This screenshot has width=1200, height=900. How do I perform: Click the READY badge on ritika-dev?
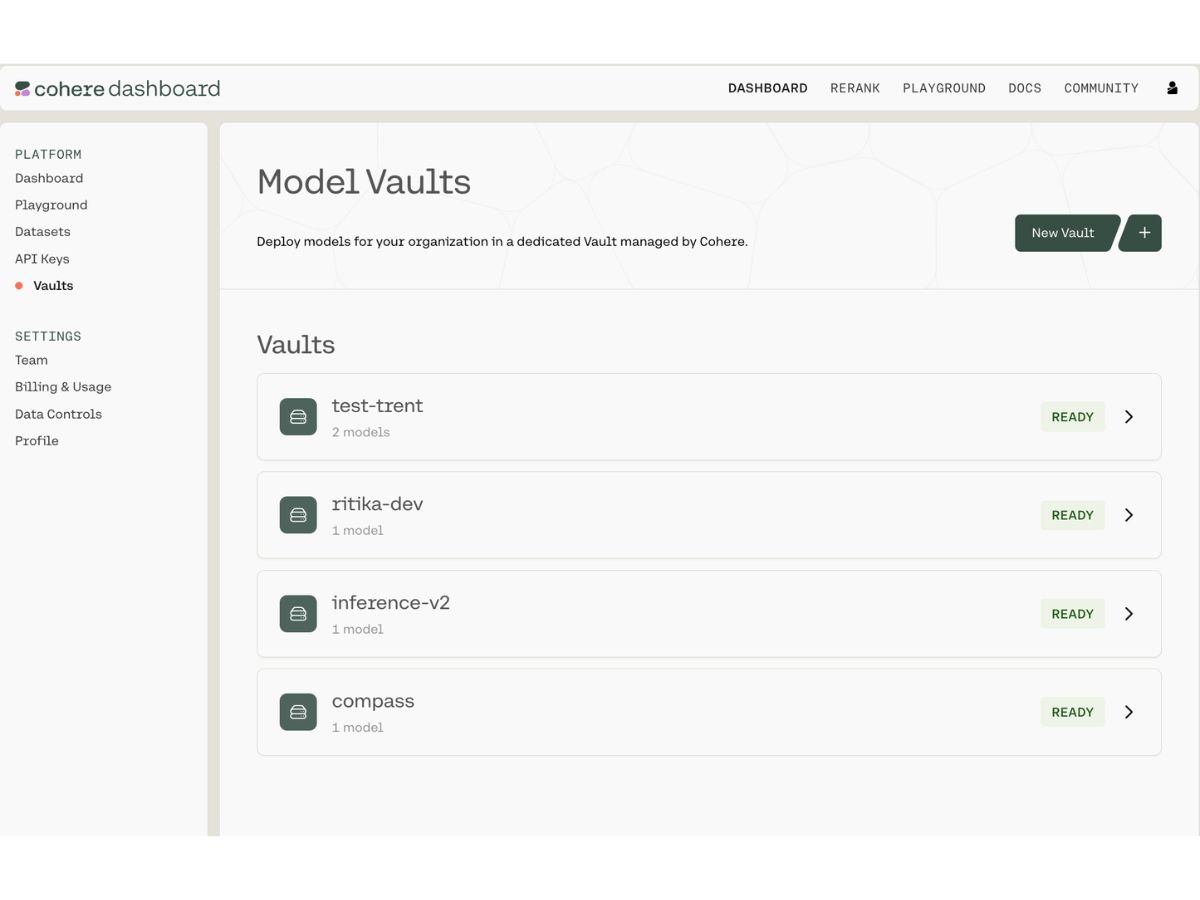pos(1072,515)
